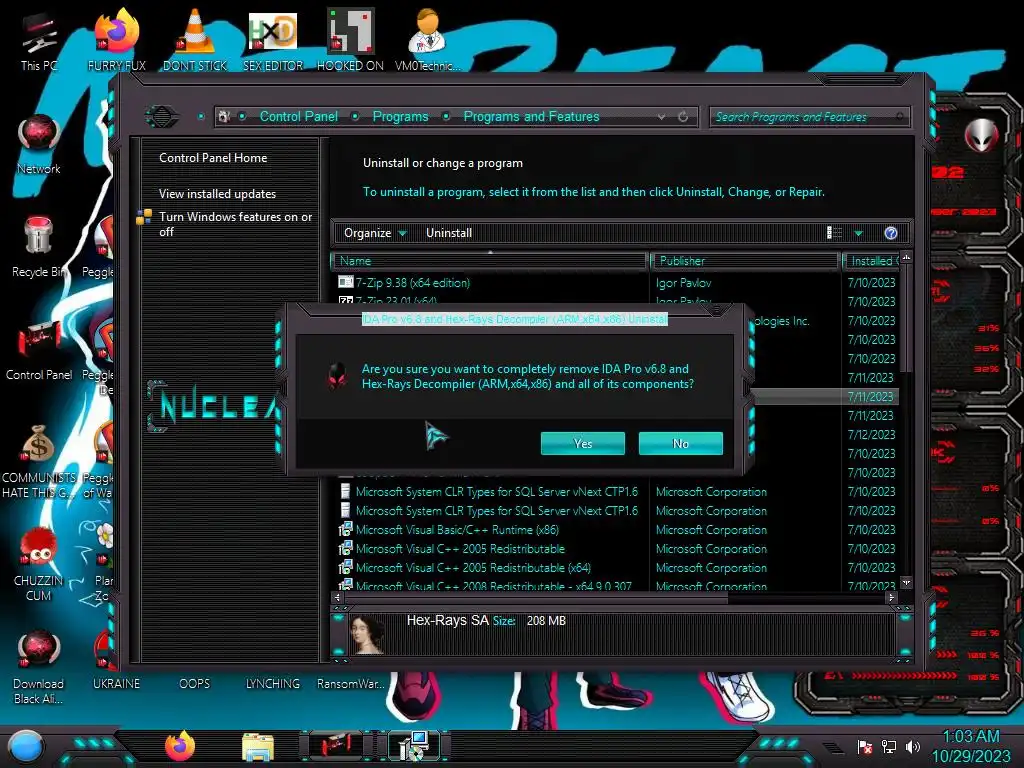Image resolution: width=1024 pixels, height=768 pixels.
Task: Navigate to the Programs breadcrumb
Action: 400,116
